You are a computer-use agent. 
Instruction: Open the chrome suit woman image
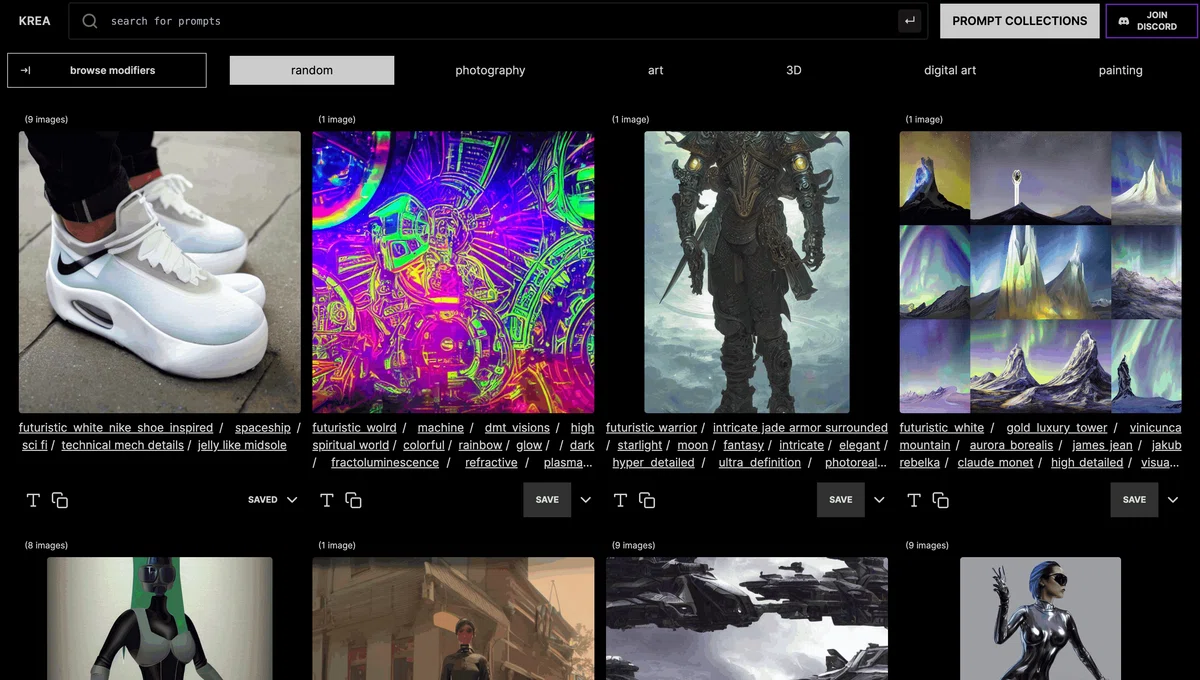[1040, 618]
